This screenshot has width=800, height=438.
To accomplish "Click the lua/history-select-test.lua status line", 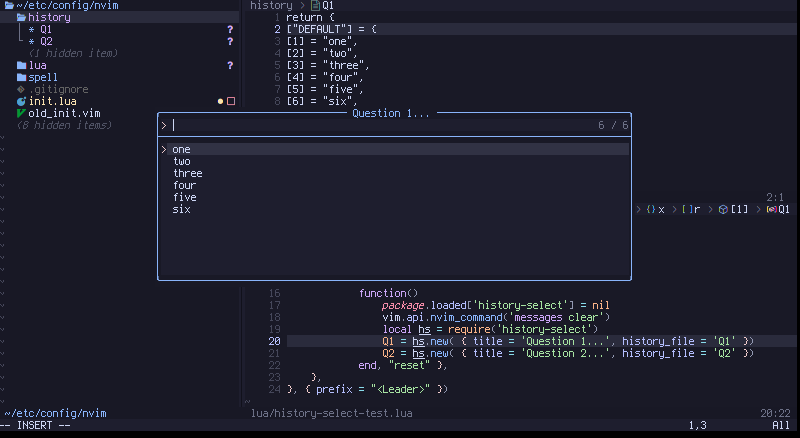I will 332,413.
